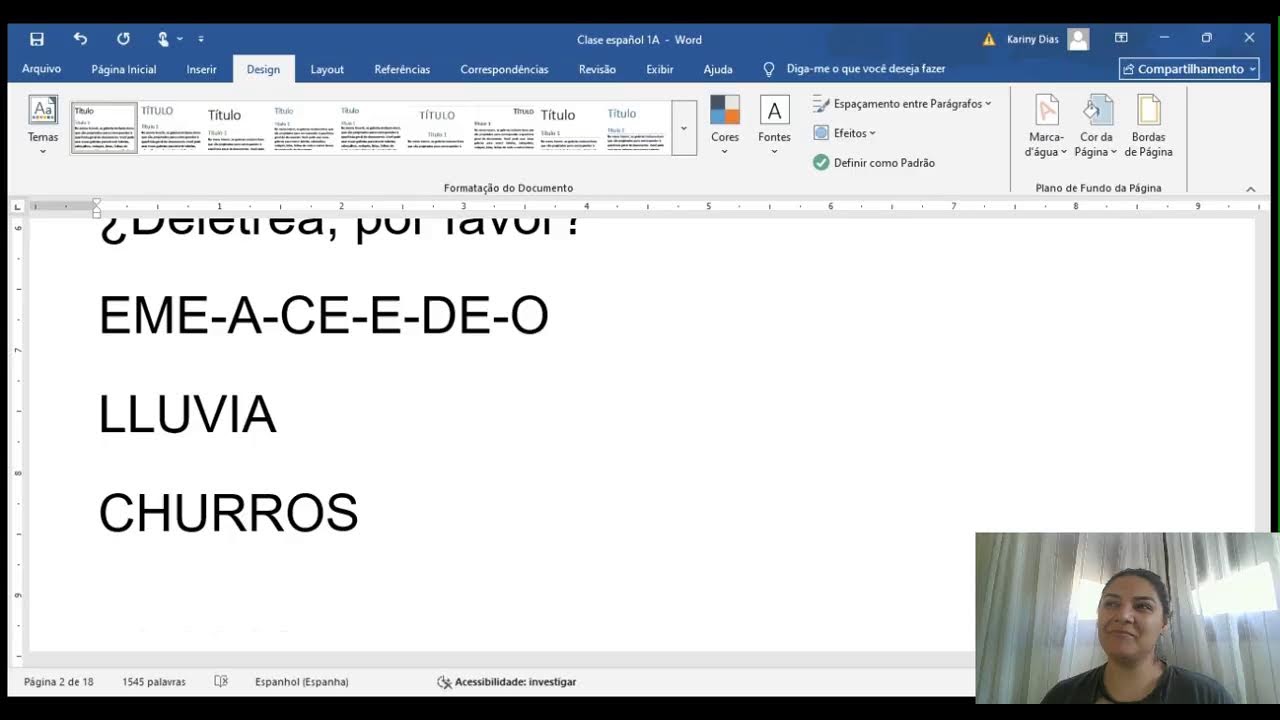The width and height of the screenshot is (1280, 720).
Task: Open 'Acessibilidade: investigar' in status bar
Action: [x=507, y=682]
